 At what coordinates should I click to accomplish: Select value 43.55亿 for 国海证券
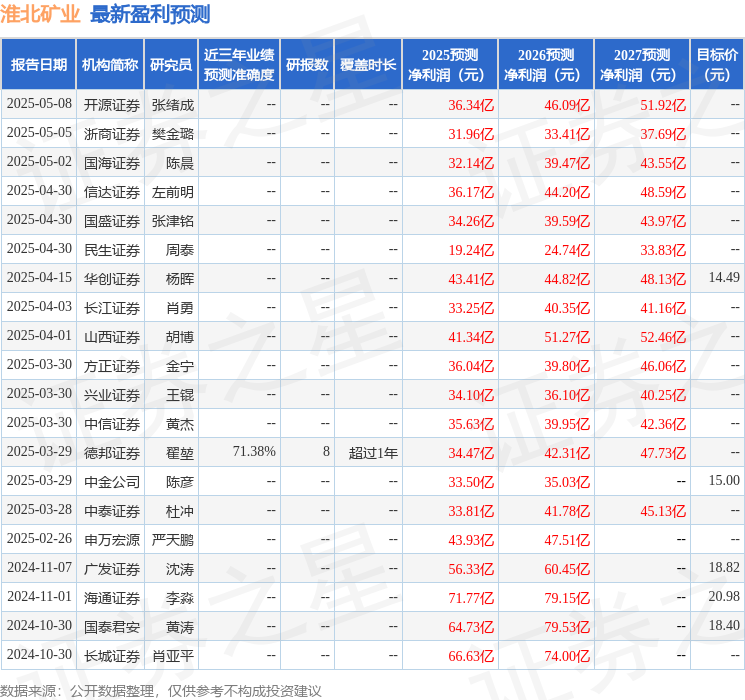(663, 163)
